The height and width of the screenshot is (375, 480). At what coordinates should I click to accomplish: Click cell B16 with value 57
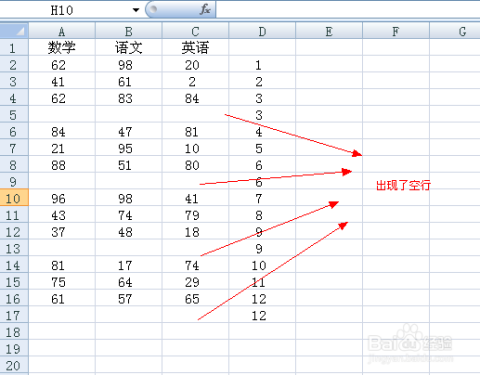click(129, 298)
